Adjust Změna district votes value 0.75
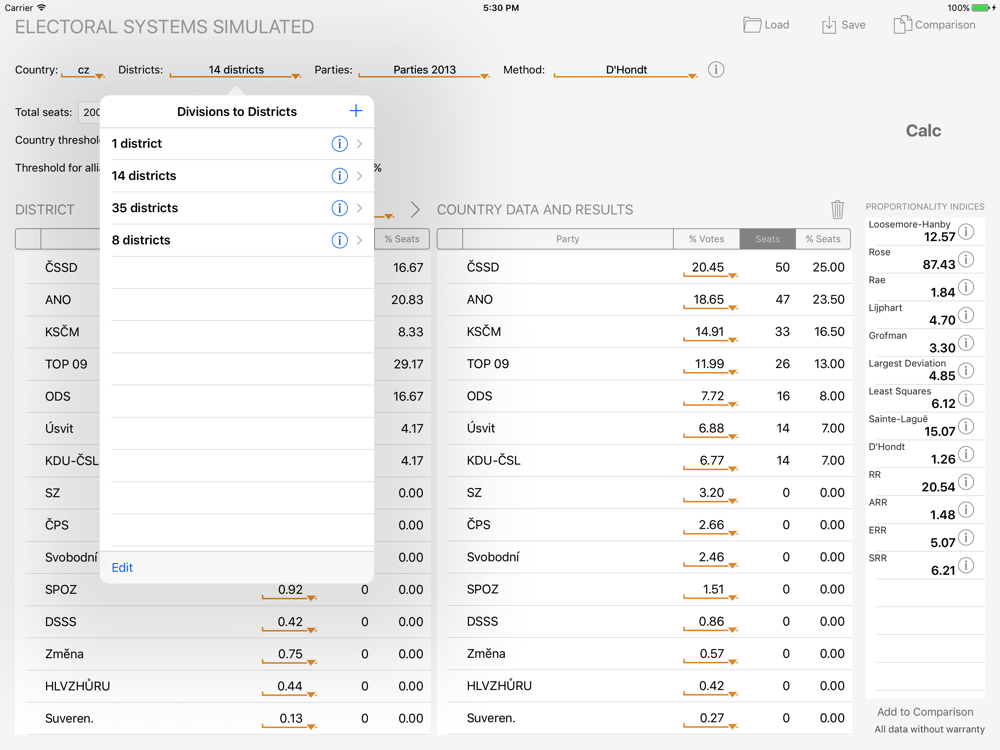The height and width of the screenshot is (750, 1000). pos(289,656)
